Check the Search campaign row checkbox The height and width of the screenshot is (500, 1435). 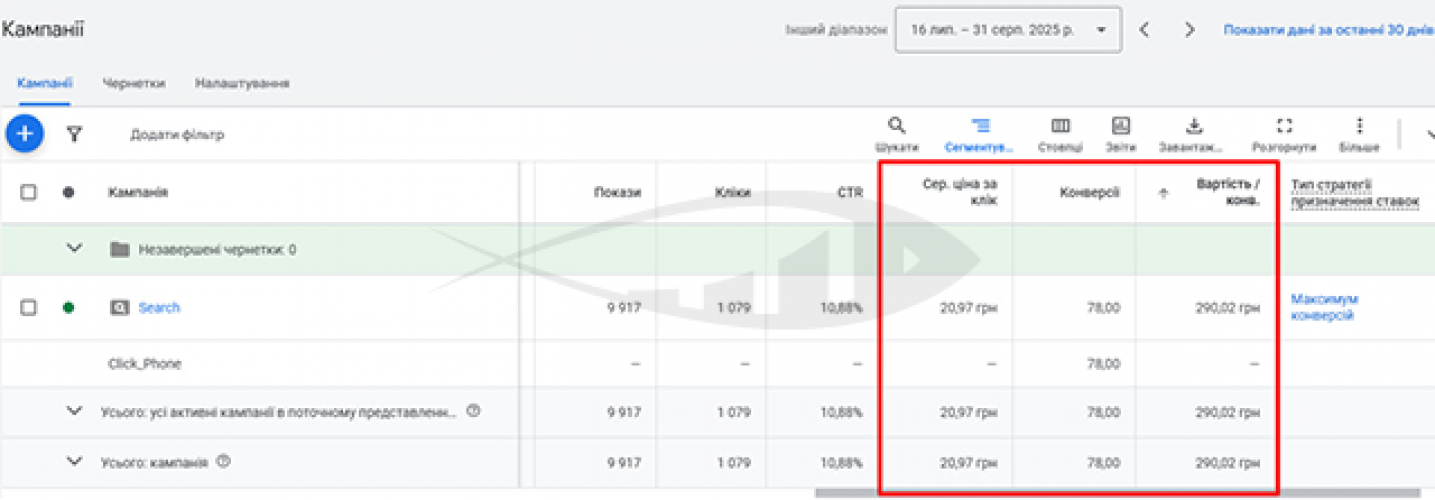coord(29,308)
